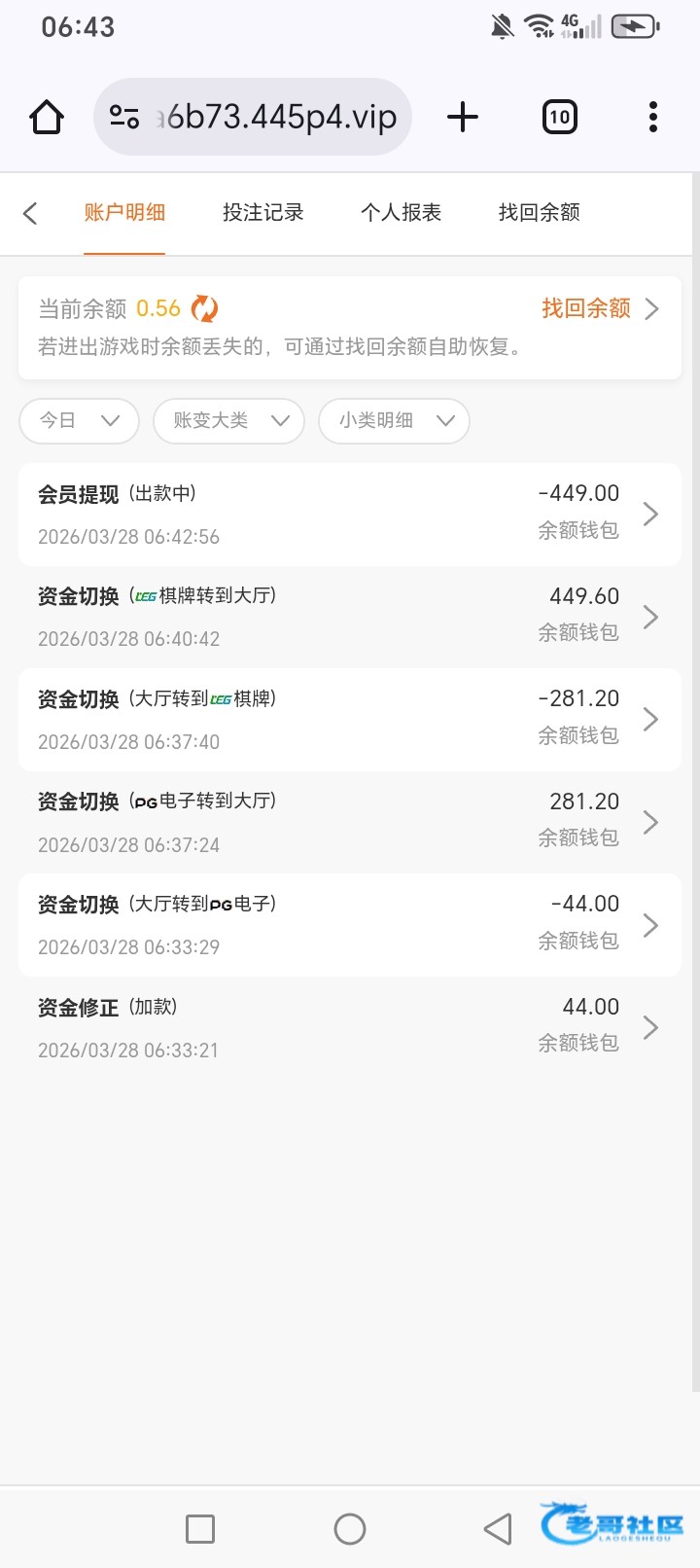The width and height of the screenshot is (700, 1568).
Task: Open a new browser tab
Action: 463,118
